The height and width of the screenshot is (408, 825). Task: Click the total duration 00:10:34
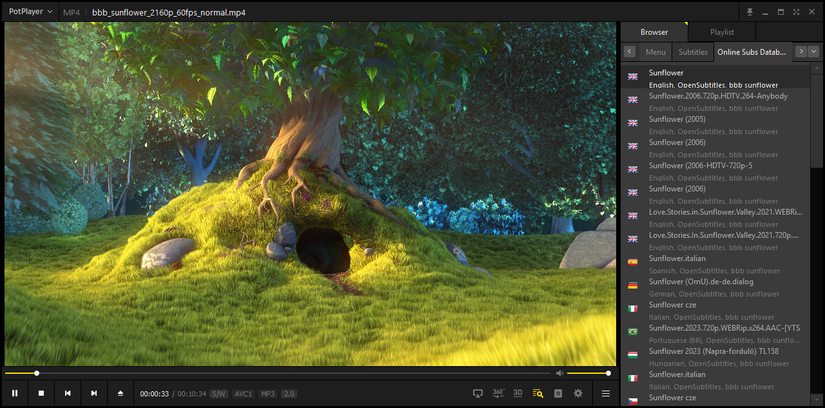192,394
